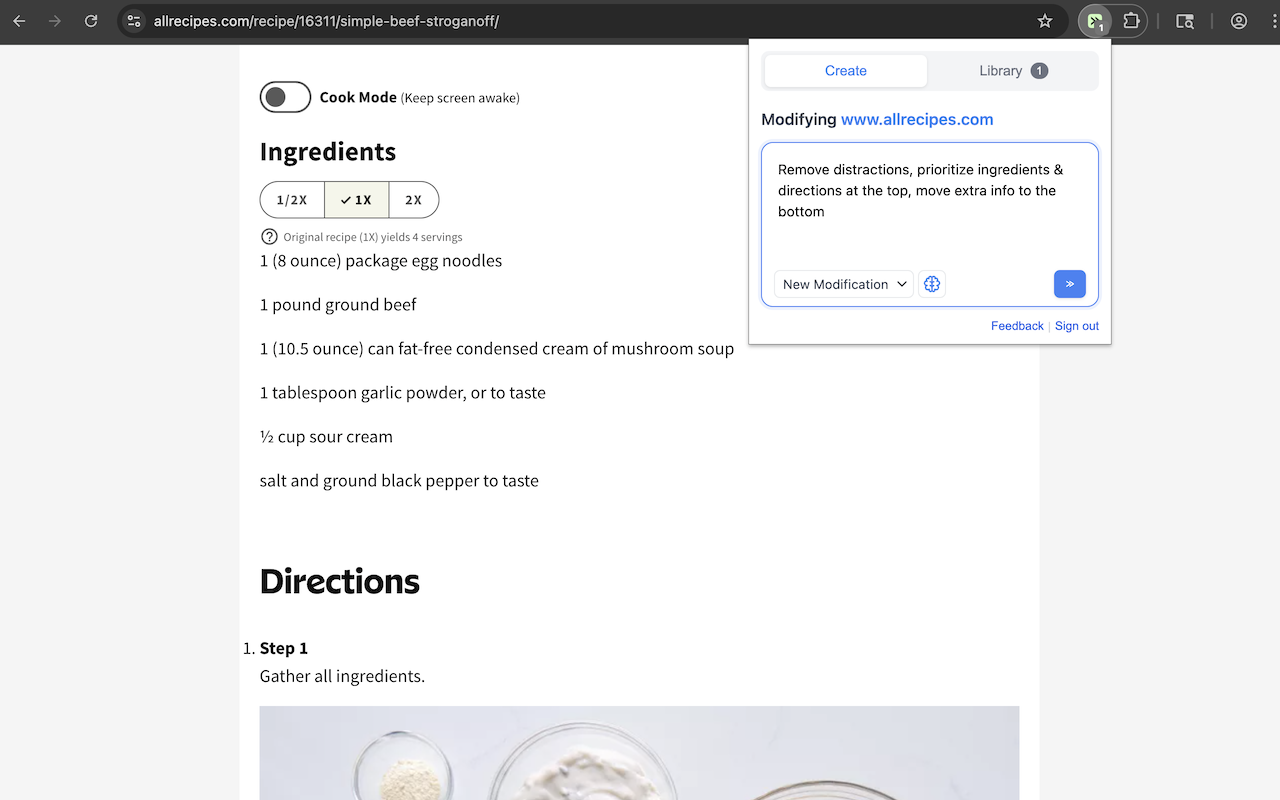Open the browser Extensions puzzle icon
This screenshot has height=800, width=1280.
coord(1131,21)
